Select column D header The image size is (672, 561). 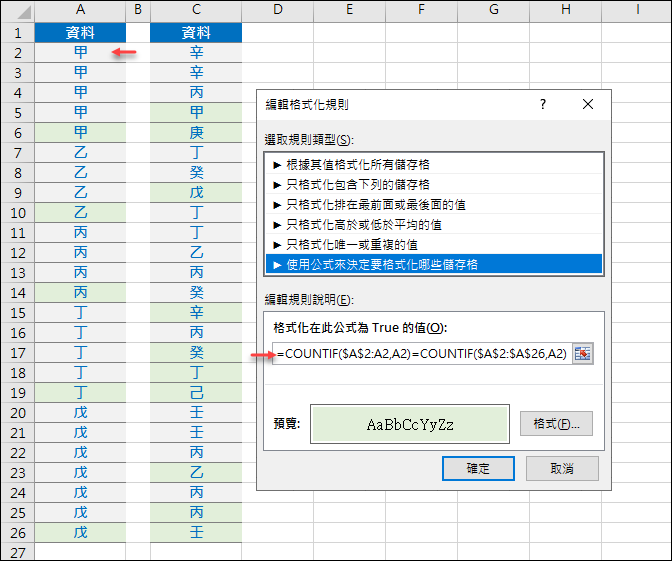[278, 10]
